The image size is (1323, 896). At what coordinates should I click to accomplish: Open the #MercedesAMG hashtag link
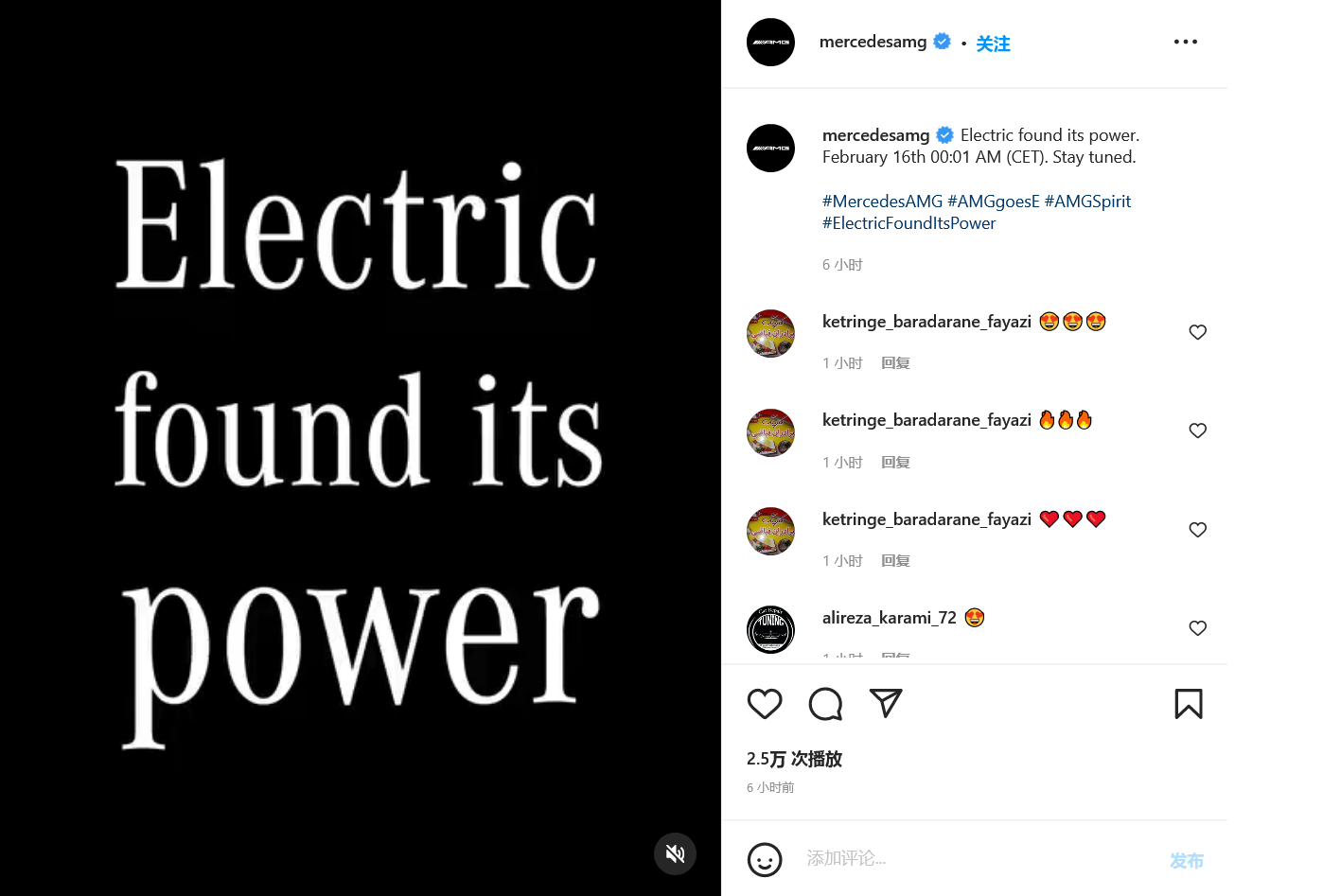(x=882, y=202)
